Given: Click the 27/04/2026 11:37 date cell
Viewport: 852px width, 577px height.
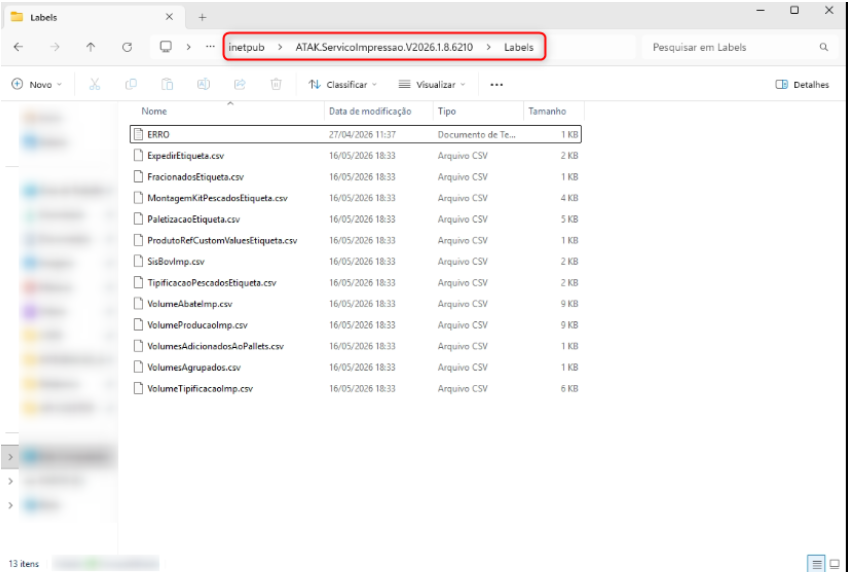Looking at the screenshot, I should 362,134.
